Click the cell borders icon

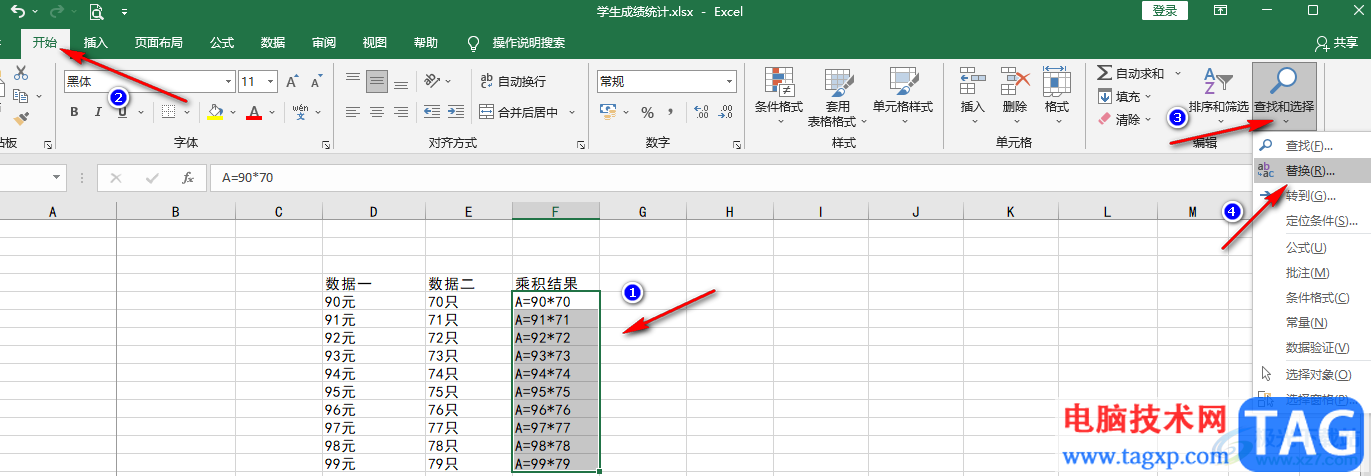click(169, 112)
